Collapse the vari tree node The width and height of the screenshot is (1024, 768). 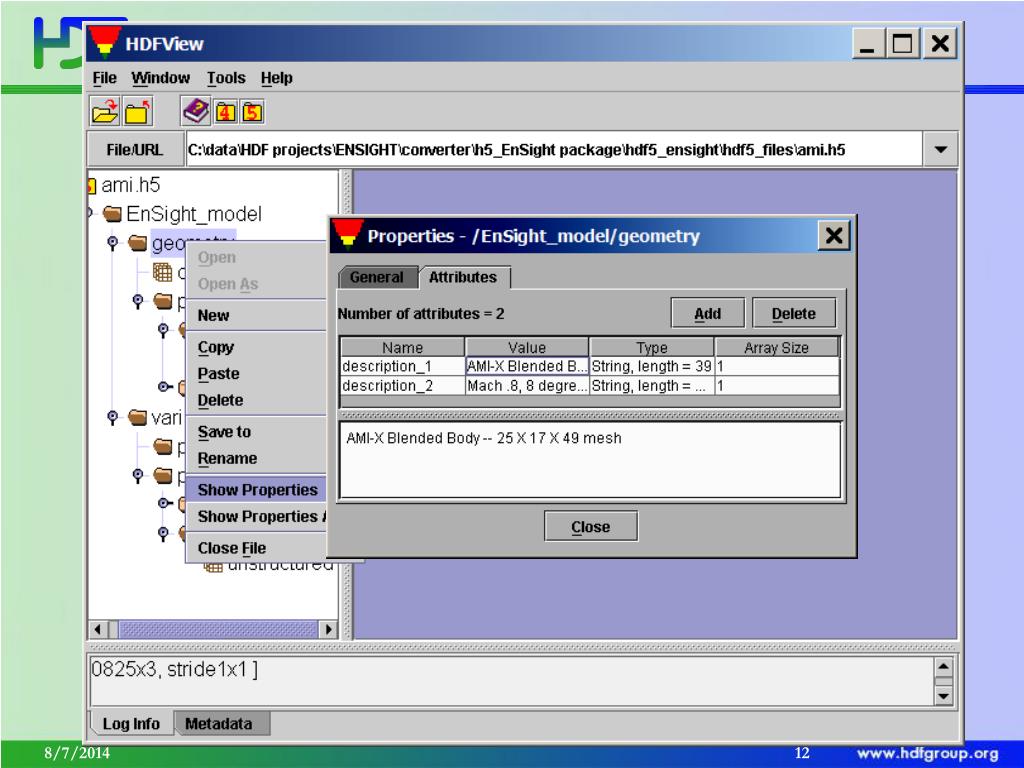tap(112, 417)
